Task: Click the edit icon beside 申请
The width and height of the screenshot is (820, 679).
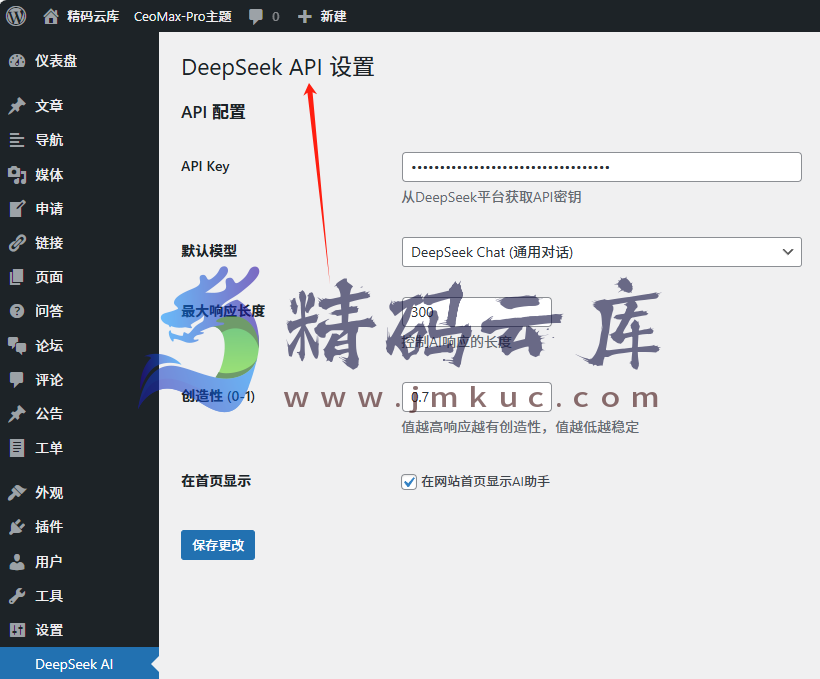Action: click(x=17, y=209)
